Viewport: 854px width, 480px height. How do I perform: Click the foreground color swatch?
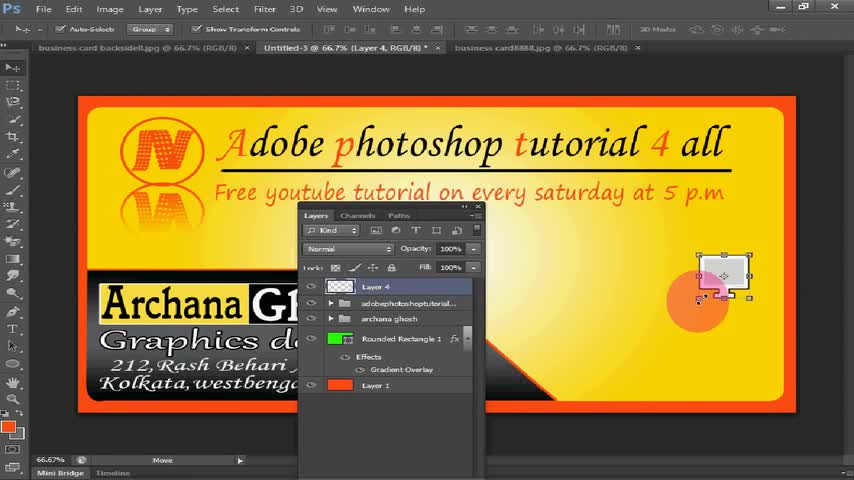pos(8,428)
